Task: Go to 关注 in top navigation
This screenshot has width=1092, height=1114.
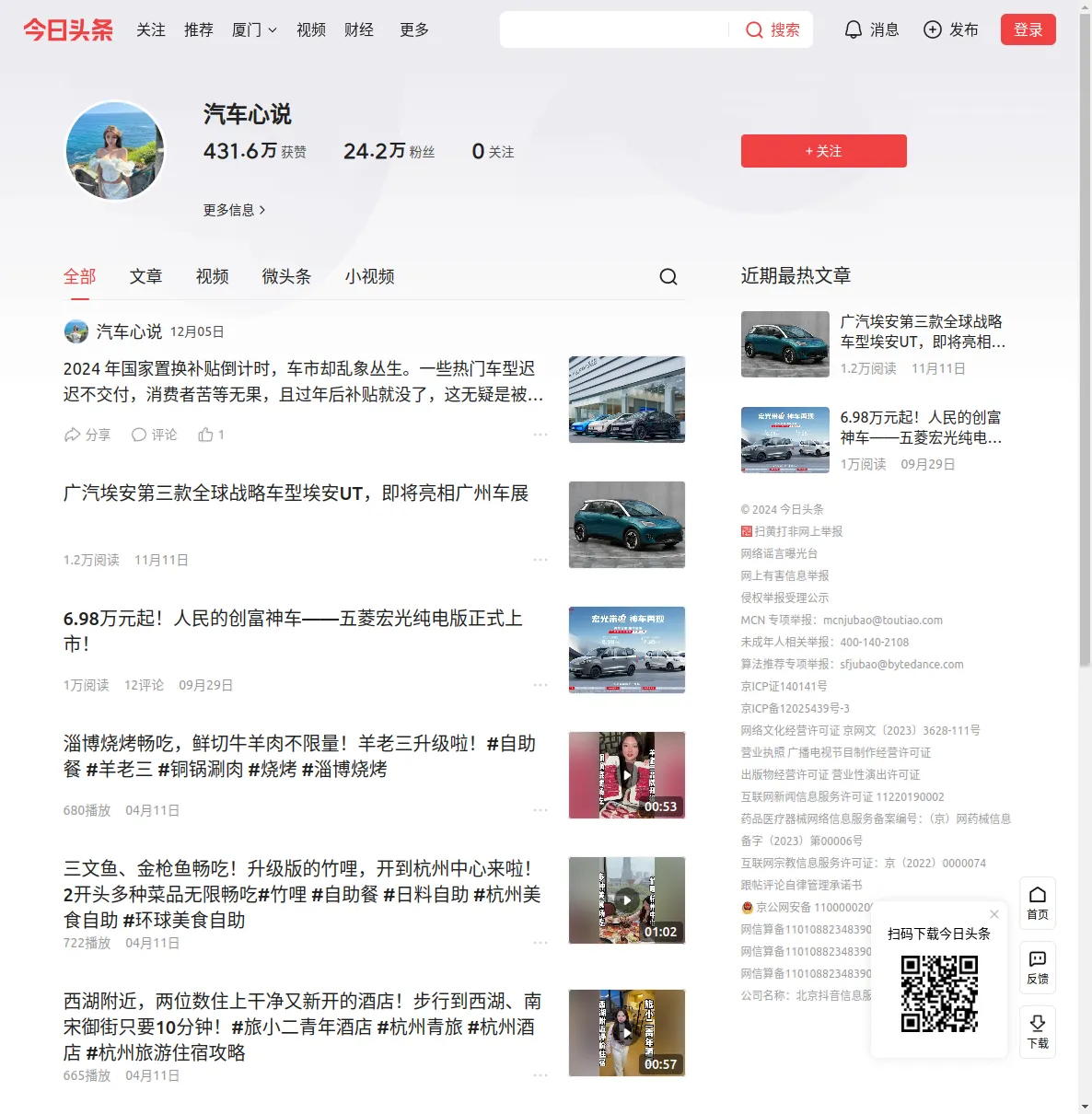Action: click(x=151, y=29)
